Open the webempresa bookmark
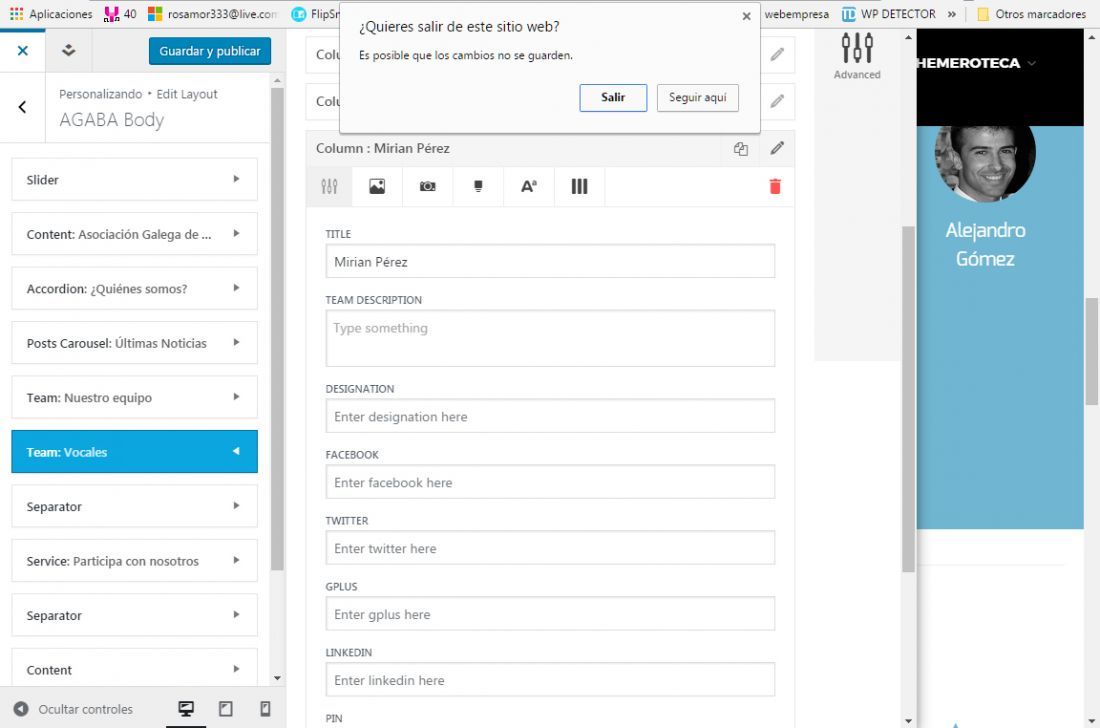Viewport: 1100px width, 728px height. pos(796,14)
